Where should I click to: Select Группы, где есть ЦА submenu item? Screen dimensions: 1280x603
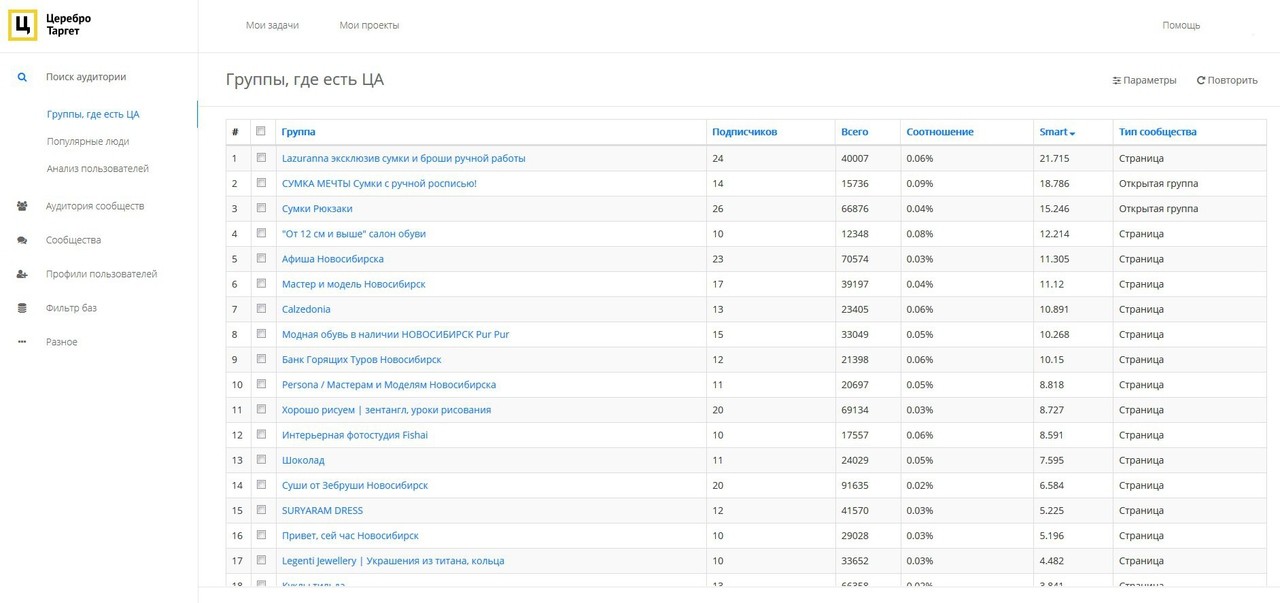tap(93, 114)
